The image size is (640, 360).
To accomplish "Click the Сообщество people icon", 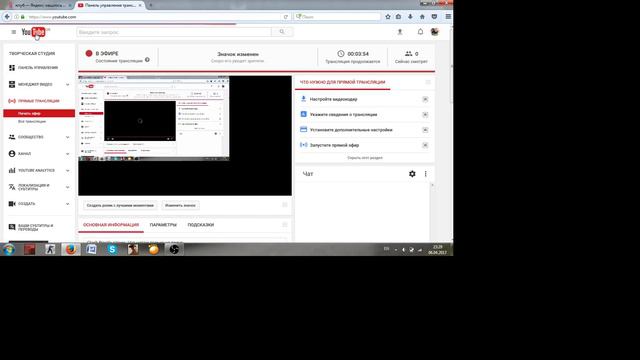I will click(12, 137).
